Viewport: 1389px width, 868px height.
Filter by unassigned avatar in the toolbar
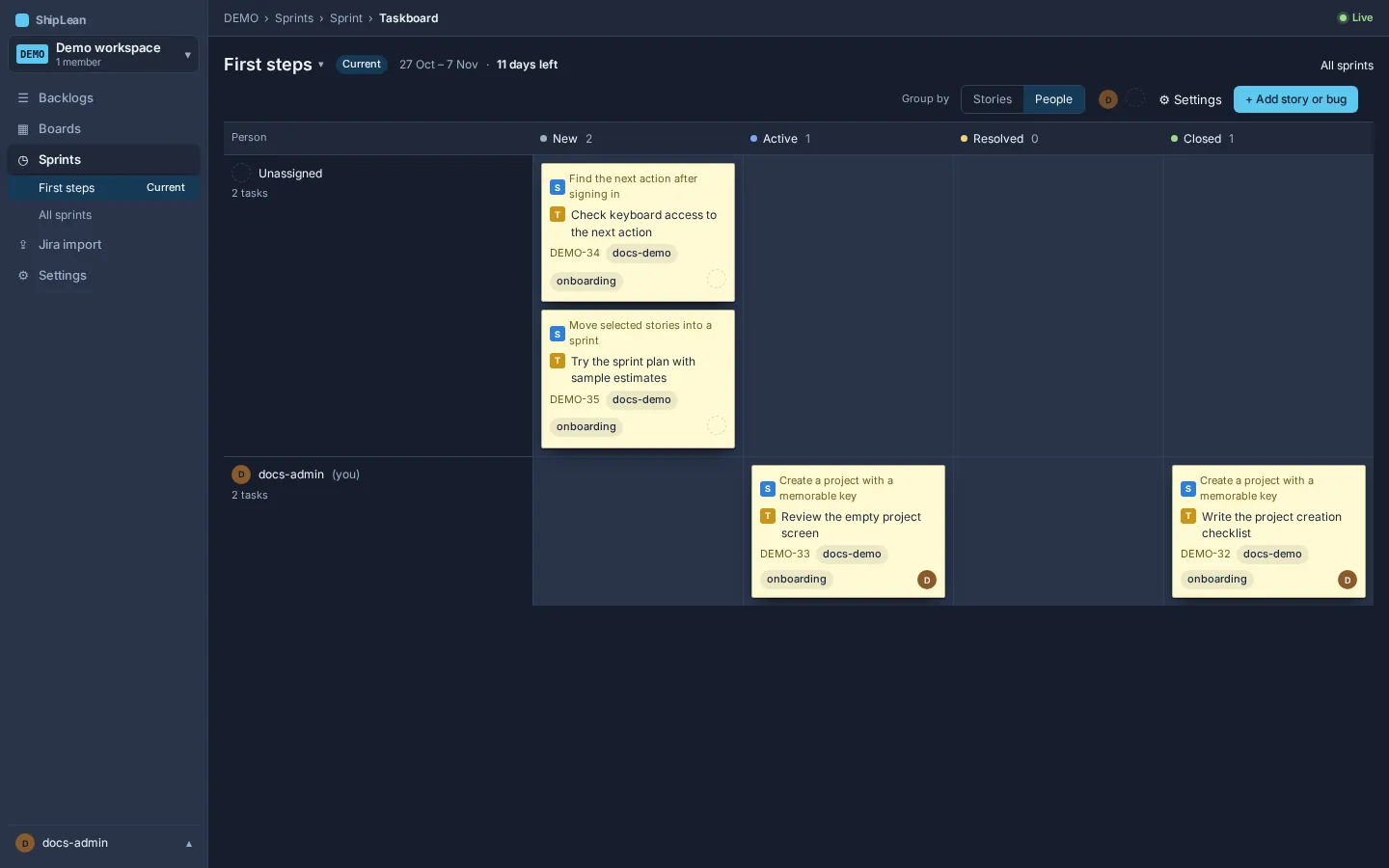[x=1136, y=98]
